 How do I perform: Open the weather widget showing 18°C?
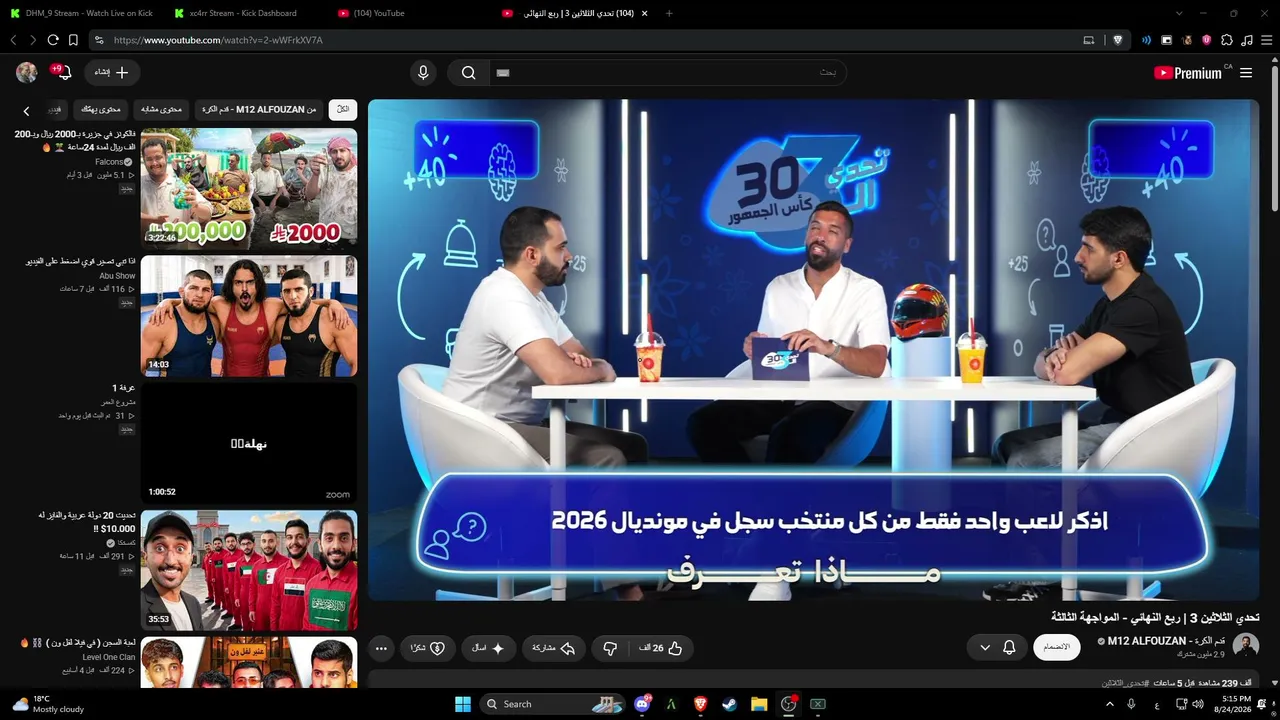tap(48, 704)
